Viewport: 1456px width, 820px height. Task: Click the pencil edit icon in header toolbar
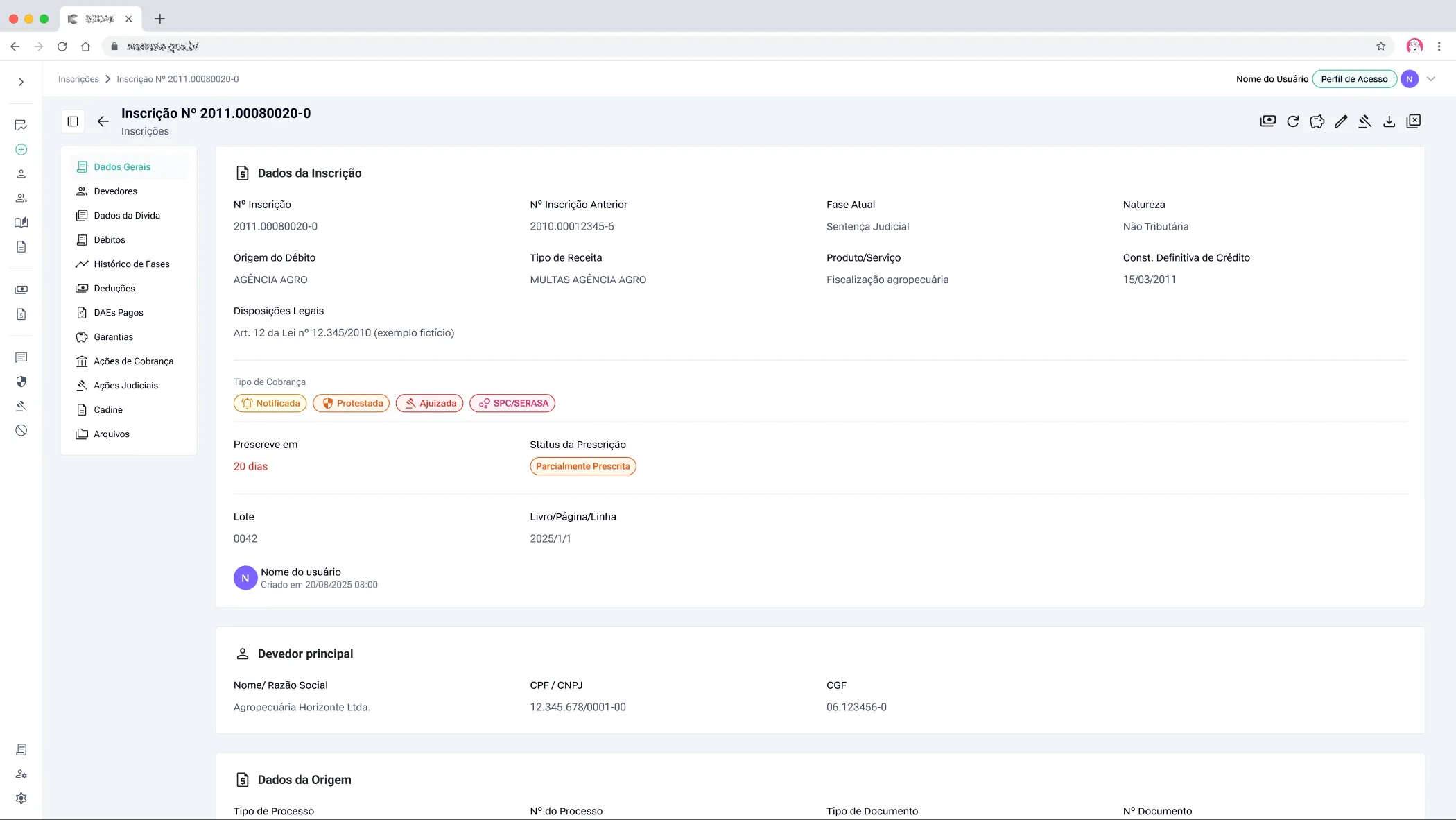[x=1341, y=121]
